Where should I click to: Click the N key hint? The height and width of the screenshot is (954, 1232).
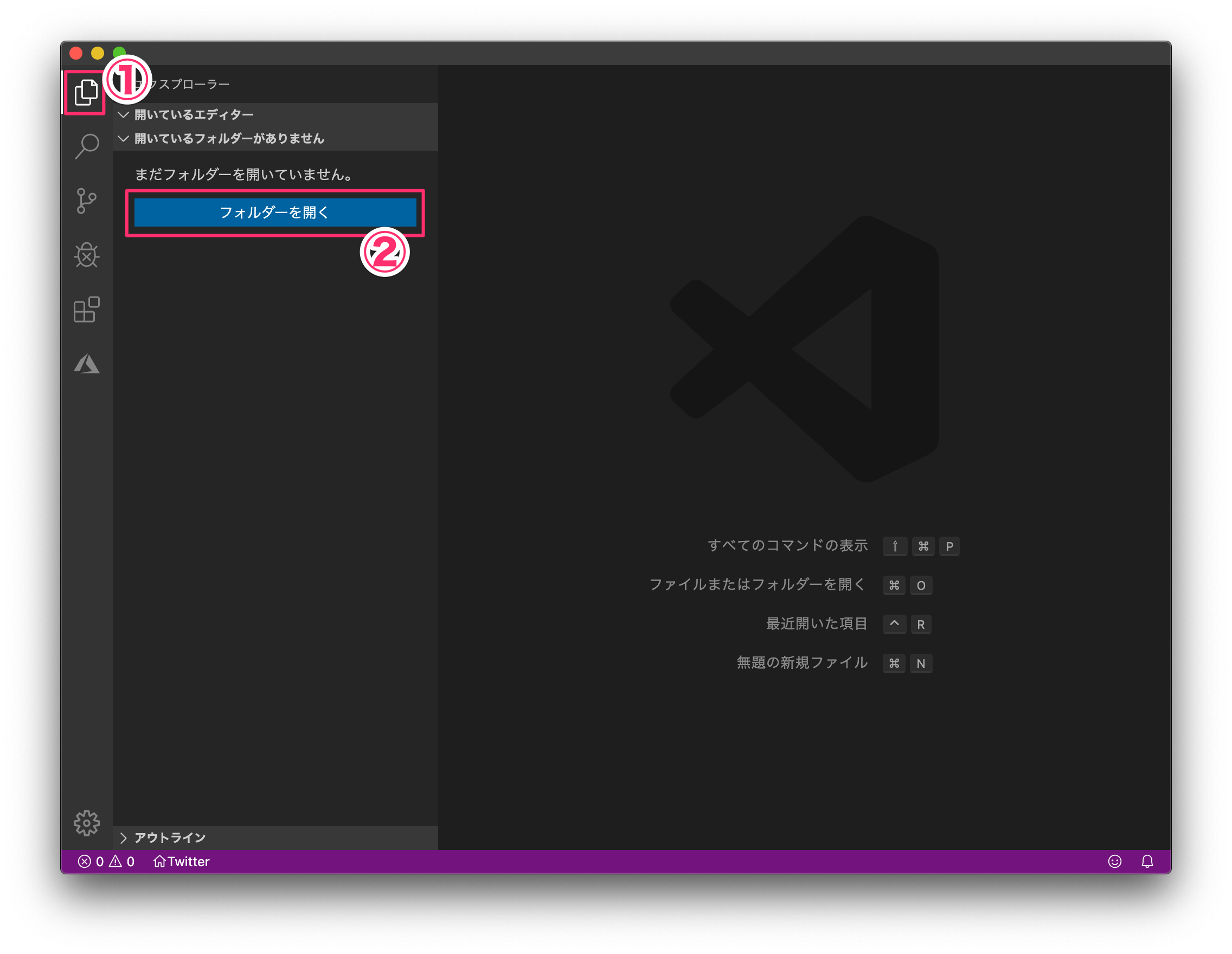[x=921, y=663]
